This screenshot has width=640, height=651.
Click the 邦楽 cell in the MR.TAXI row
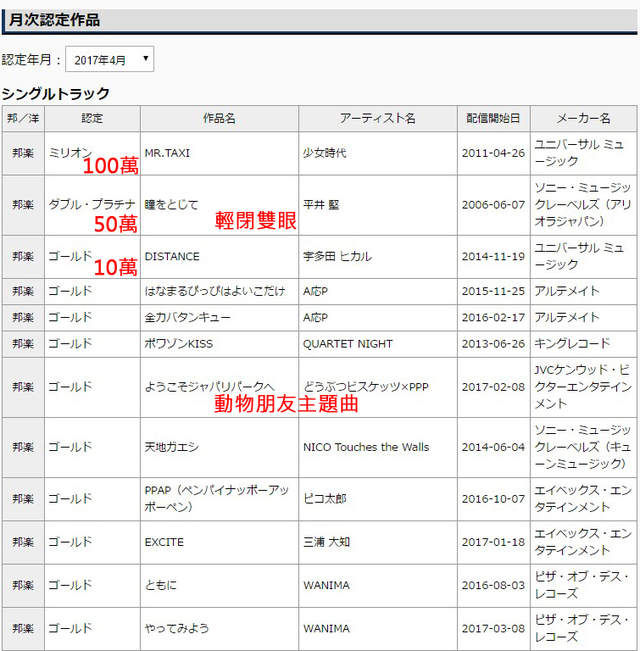pyautogui.click(x=23, y=153)
